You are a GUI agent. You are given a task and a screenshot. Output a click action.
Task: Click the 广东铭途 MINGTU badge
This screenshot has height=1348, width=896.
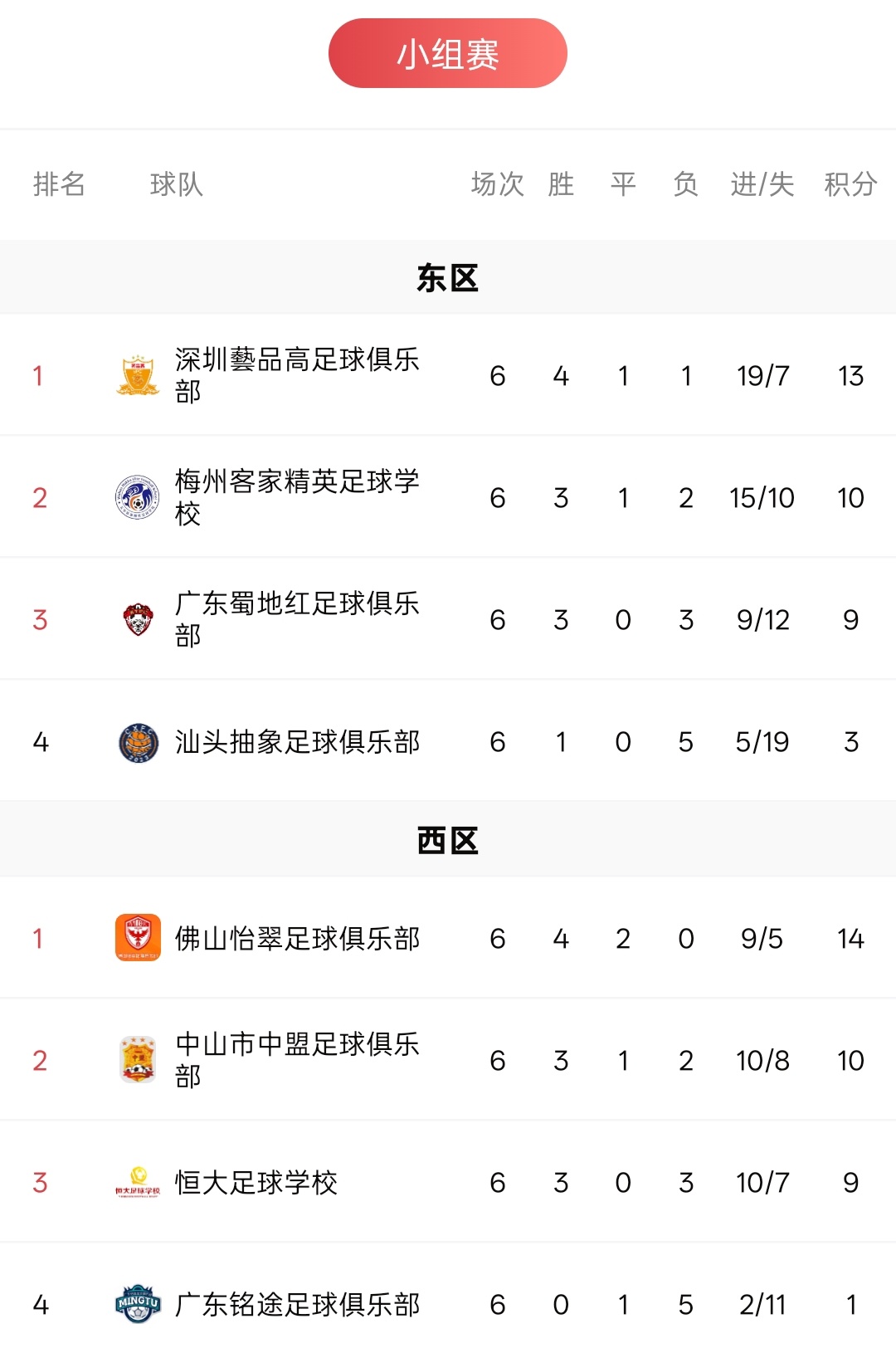(138, 1304)
